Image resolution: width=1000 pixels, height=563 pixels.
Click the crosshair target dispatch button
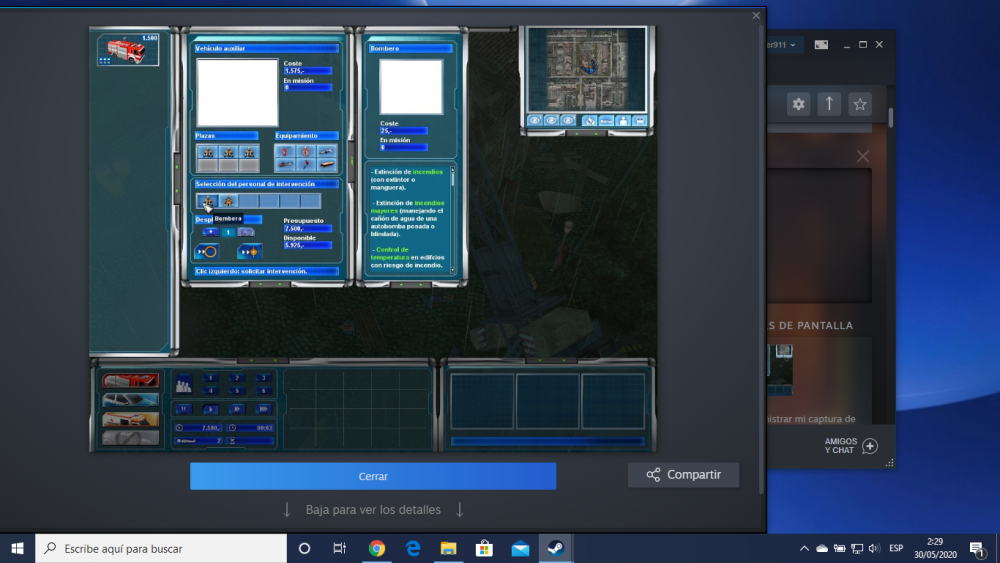[249, 252]
